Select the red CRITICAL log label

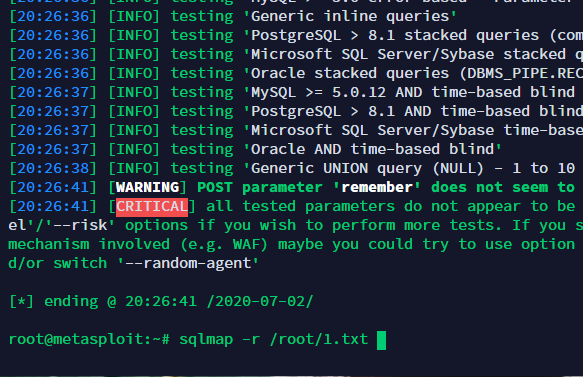pos(152,207)
